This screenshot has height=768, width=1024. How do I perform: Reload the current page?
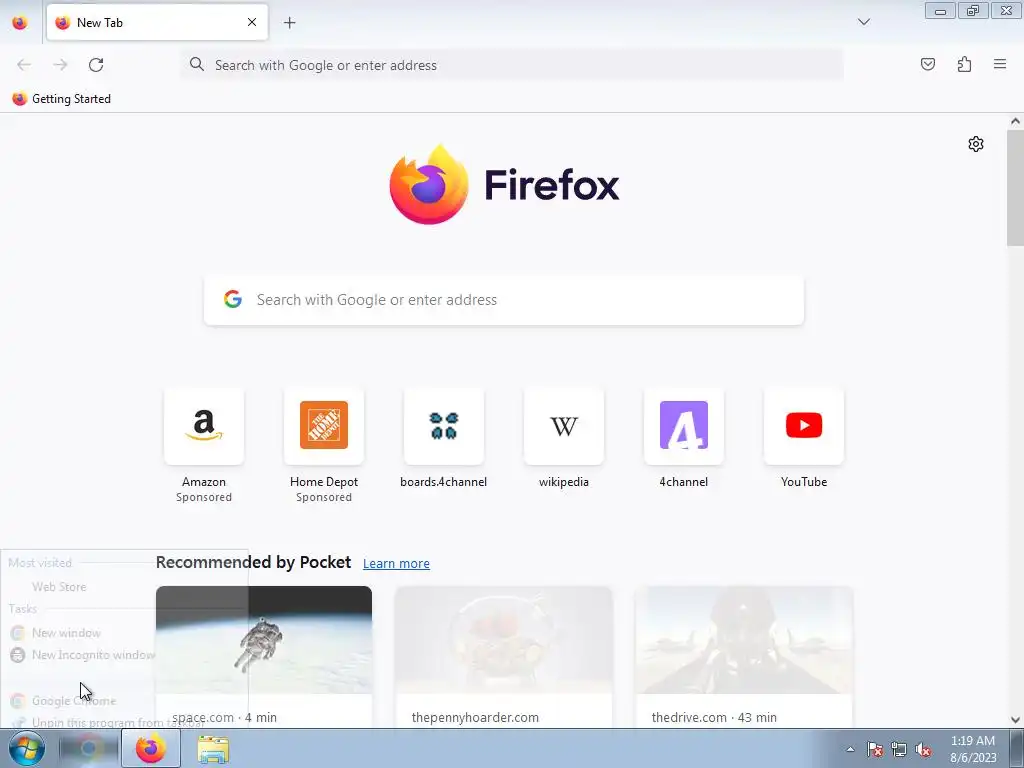click(96, 65)
